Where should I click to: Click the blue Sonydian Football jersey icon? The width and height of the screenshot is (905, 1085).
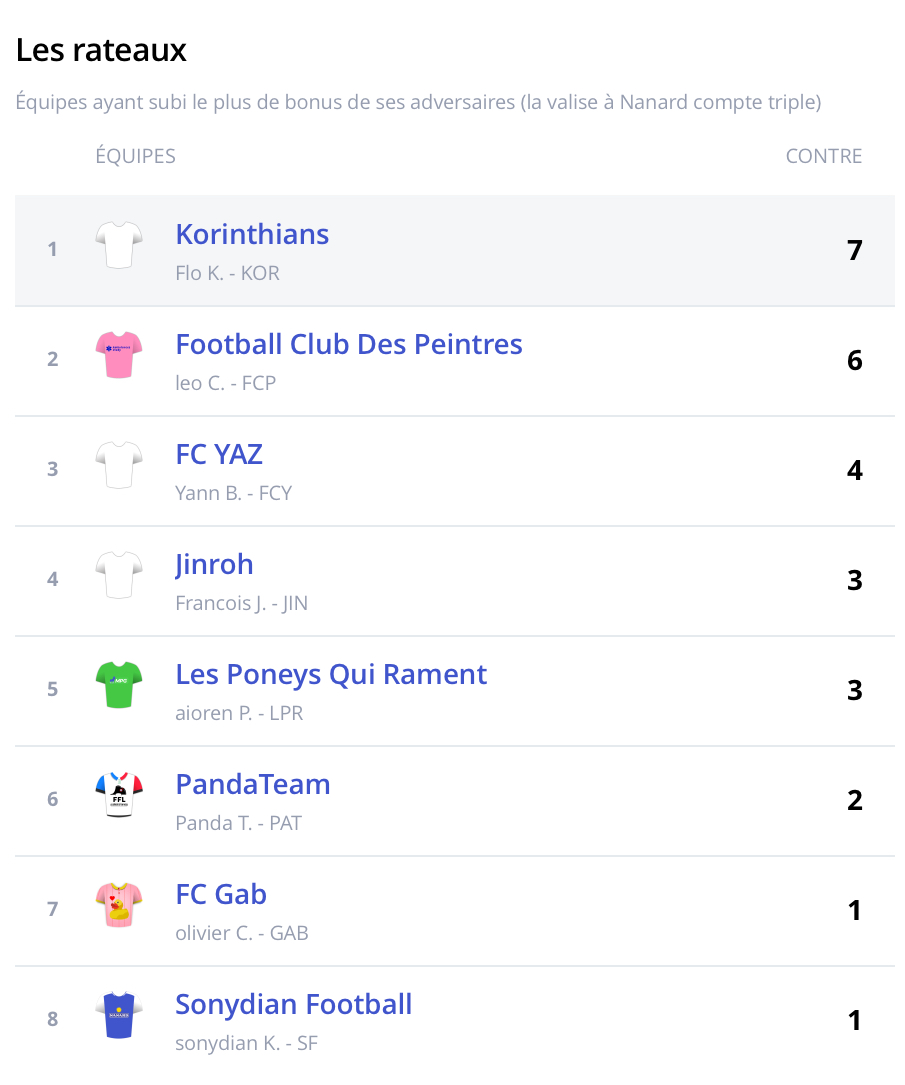point(119,1016)
